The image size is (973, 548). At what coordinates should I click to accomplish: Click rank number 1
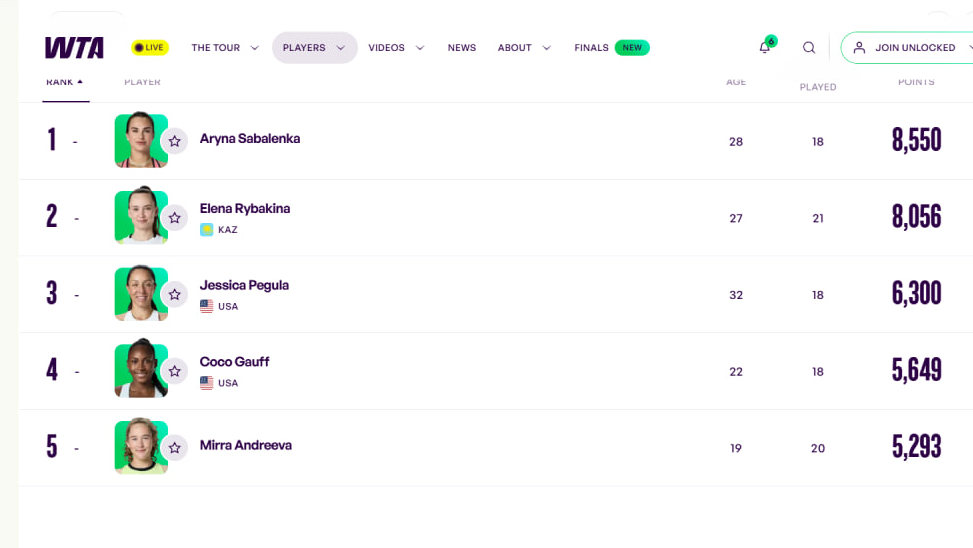(x=52, y=140)
